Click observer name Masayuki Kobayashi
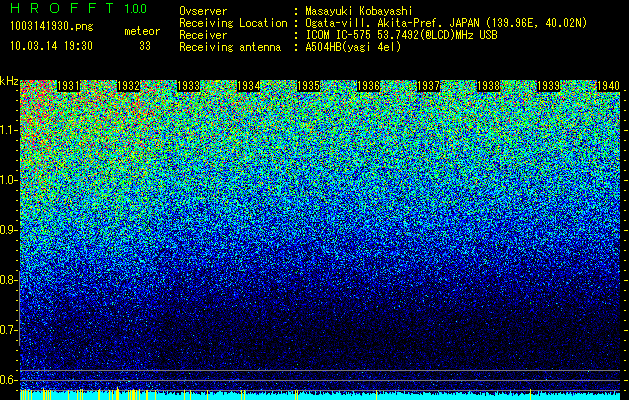This screenshot has width=629, height=400. (x=359, y=11)
